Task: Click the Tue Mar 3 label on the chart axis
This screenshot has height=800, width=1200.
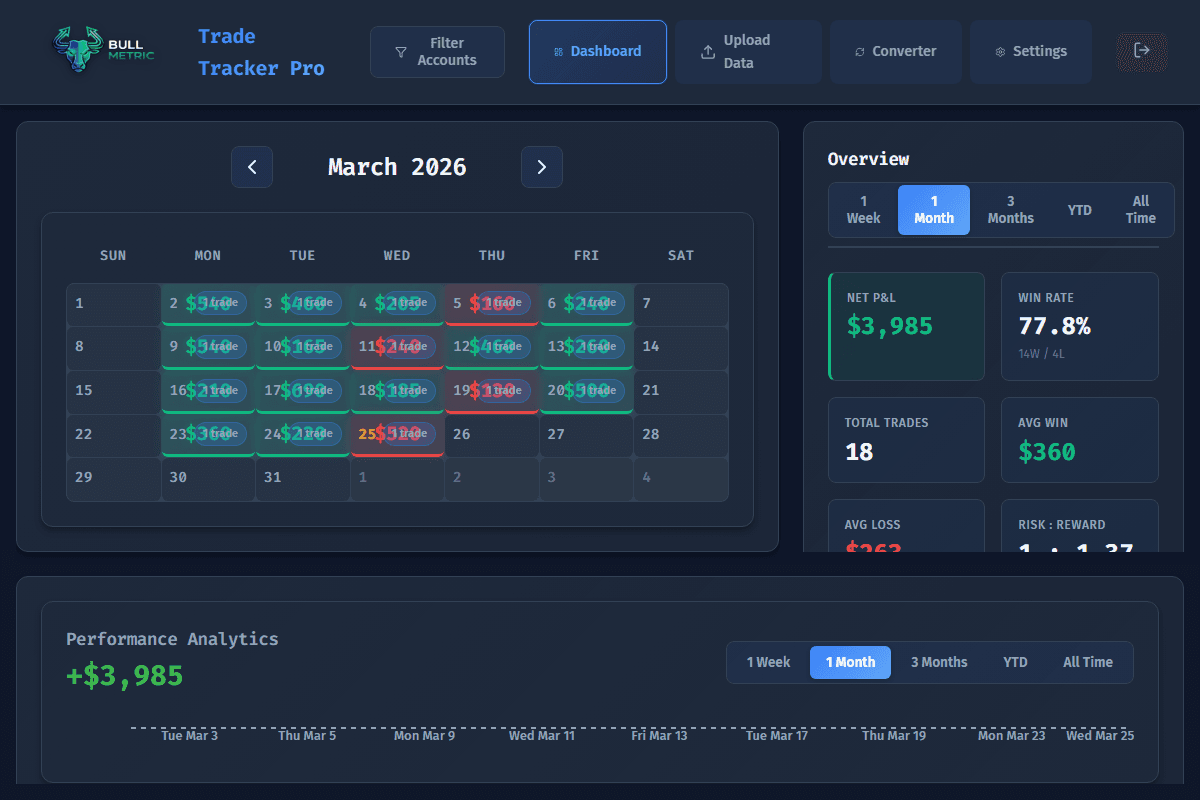Action: pos(190,734)
